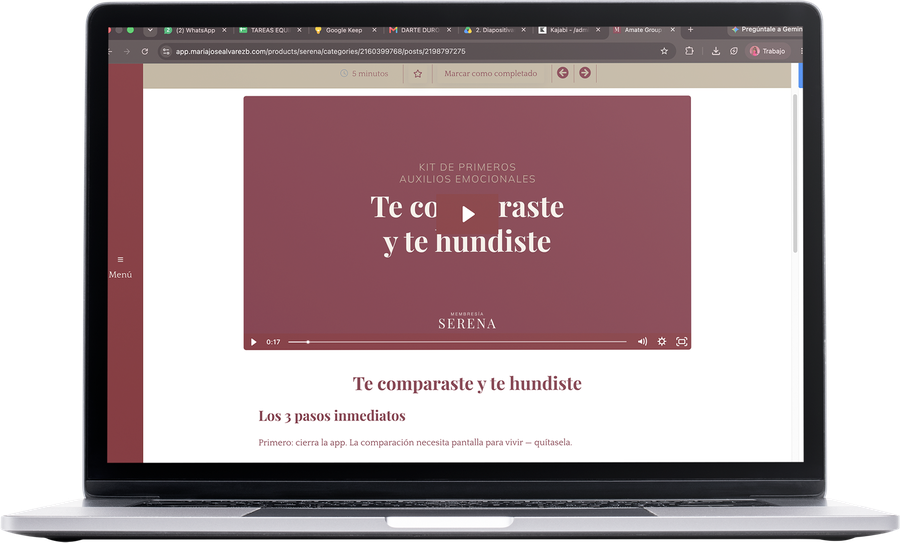Close the Kajabi admin tab
This screenshot has height=543, width=900.
pos(598,30)
